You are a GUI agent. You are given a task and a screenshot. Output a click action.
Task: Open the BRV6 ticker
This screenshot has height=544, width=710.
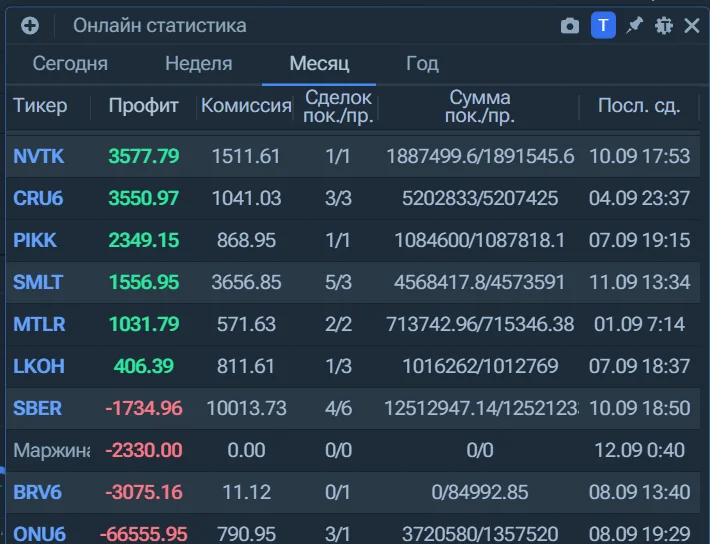pyautogui.click(x=37, y=492)
